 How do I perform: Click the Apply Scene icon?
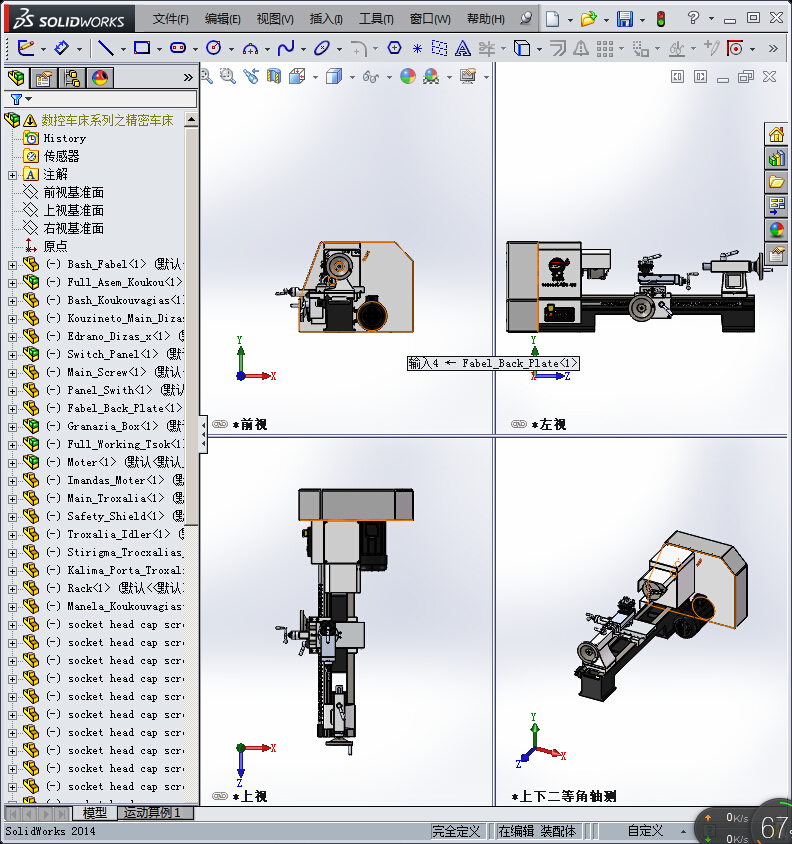[431, 77]
